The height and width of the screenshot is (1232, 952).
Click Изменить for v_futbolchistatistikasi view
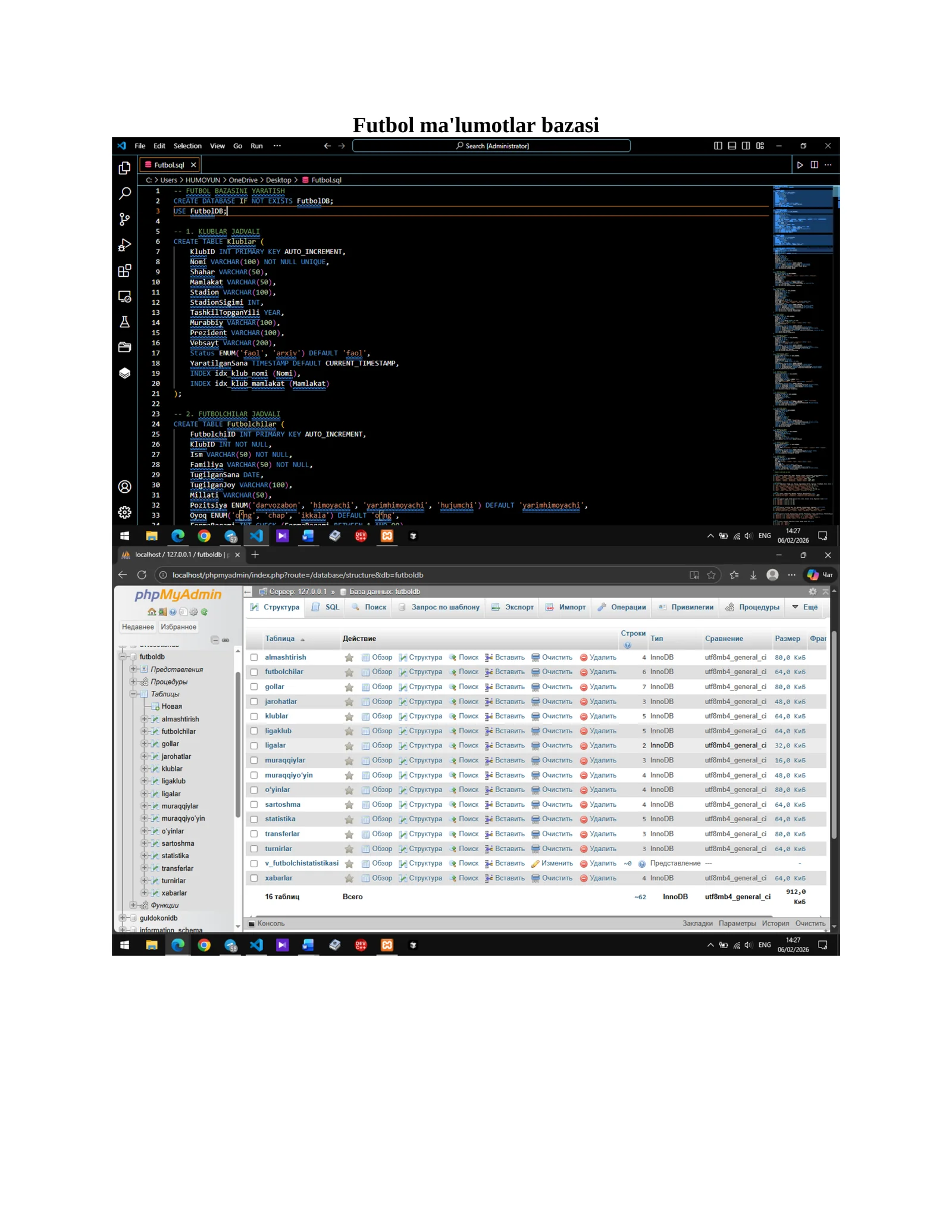552,864
